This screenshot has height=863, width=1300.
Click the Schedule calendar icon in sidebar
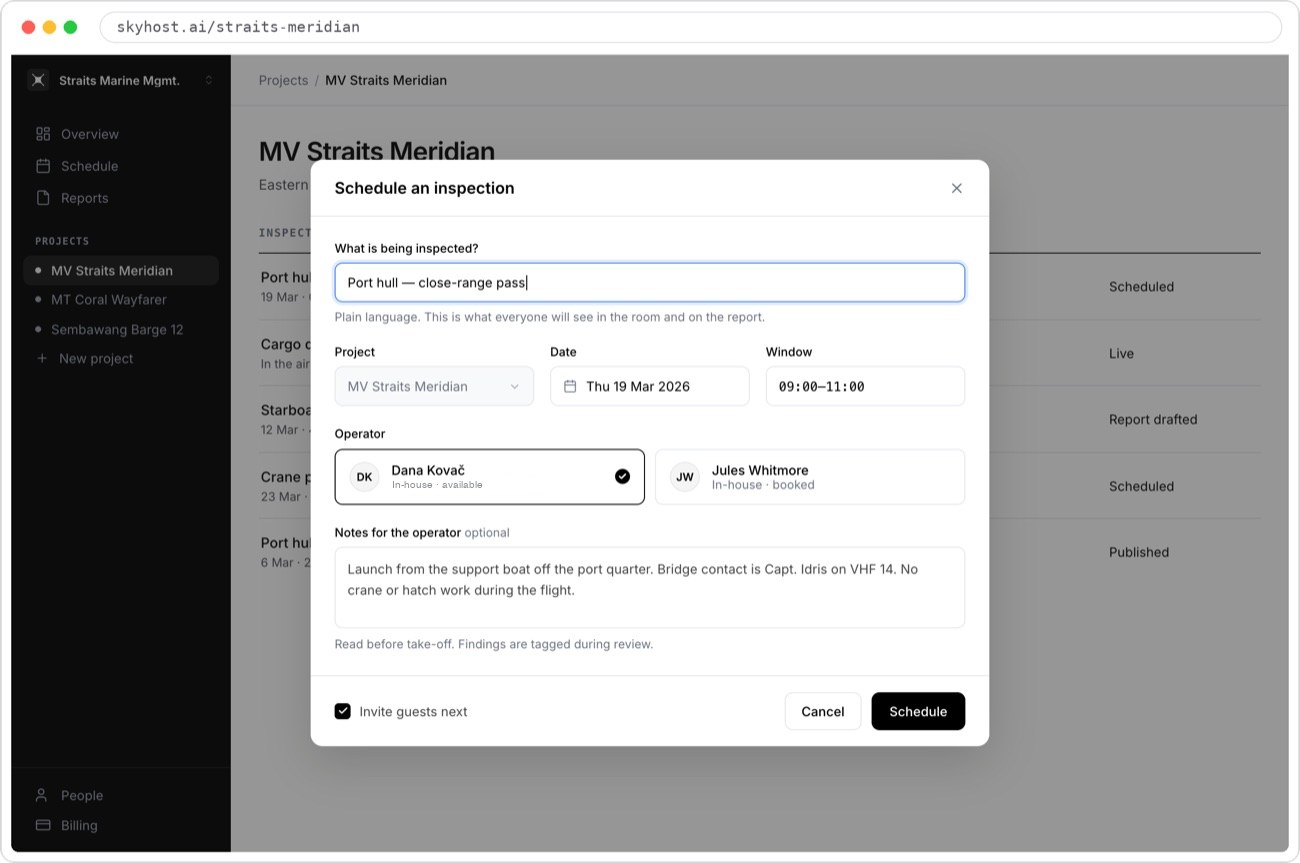coord(43,166)
